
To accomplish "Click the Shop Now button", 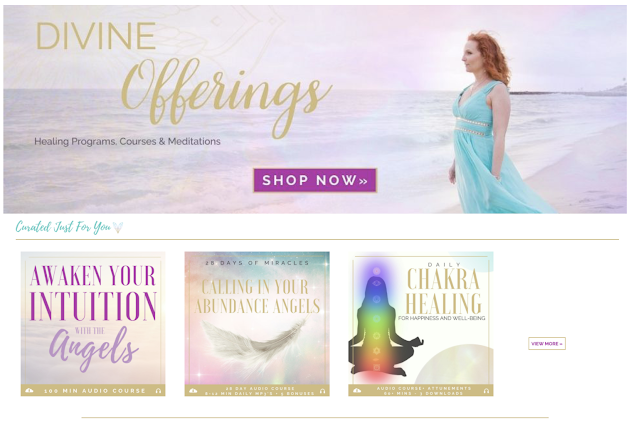I will click(315, 180).
